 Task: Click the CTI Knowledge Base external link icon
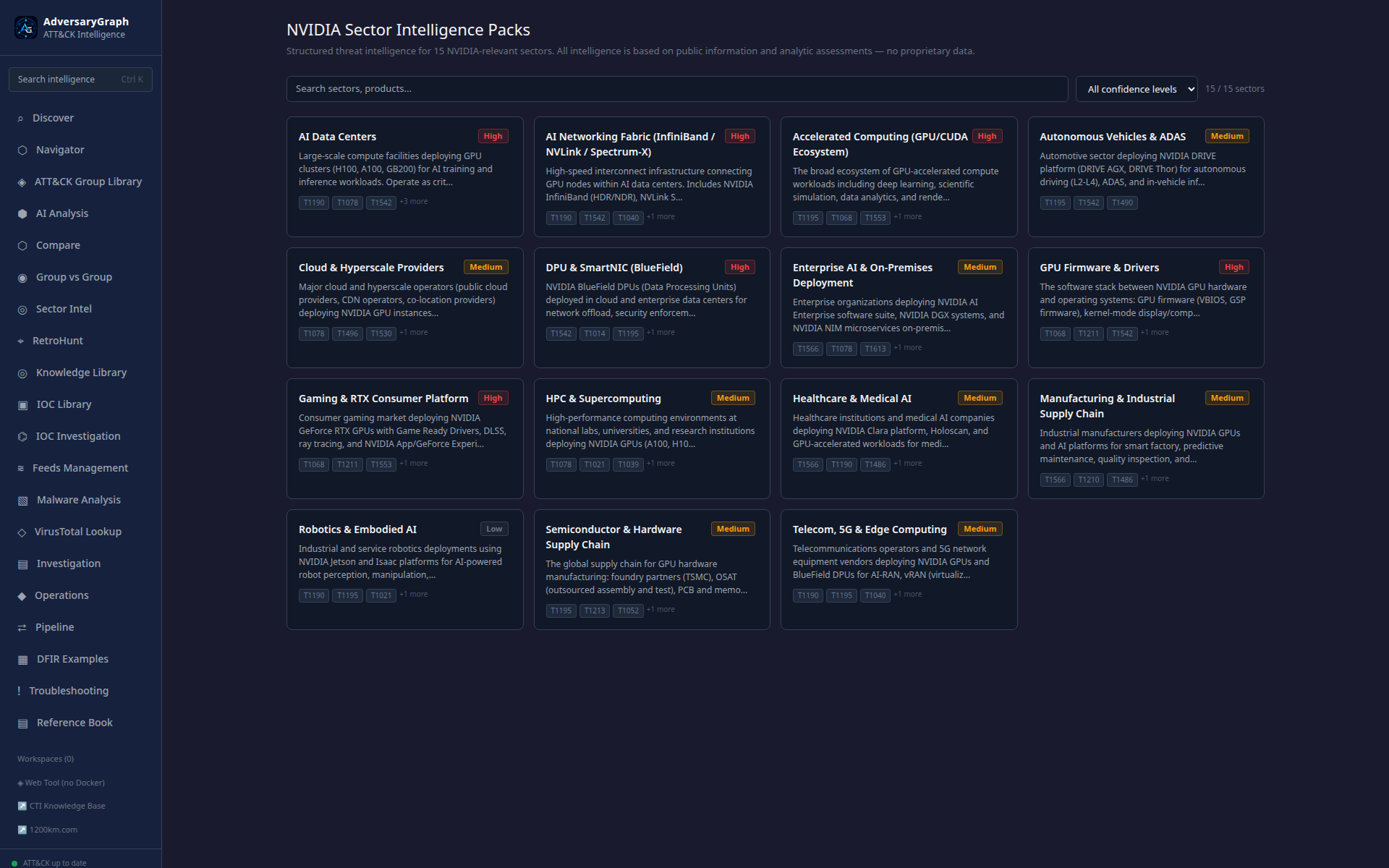coord(22,806)
